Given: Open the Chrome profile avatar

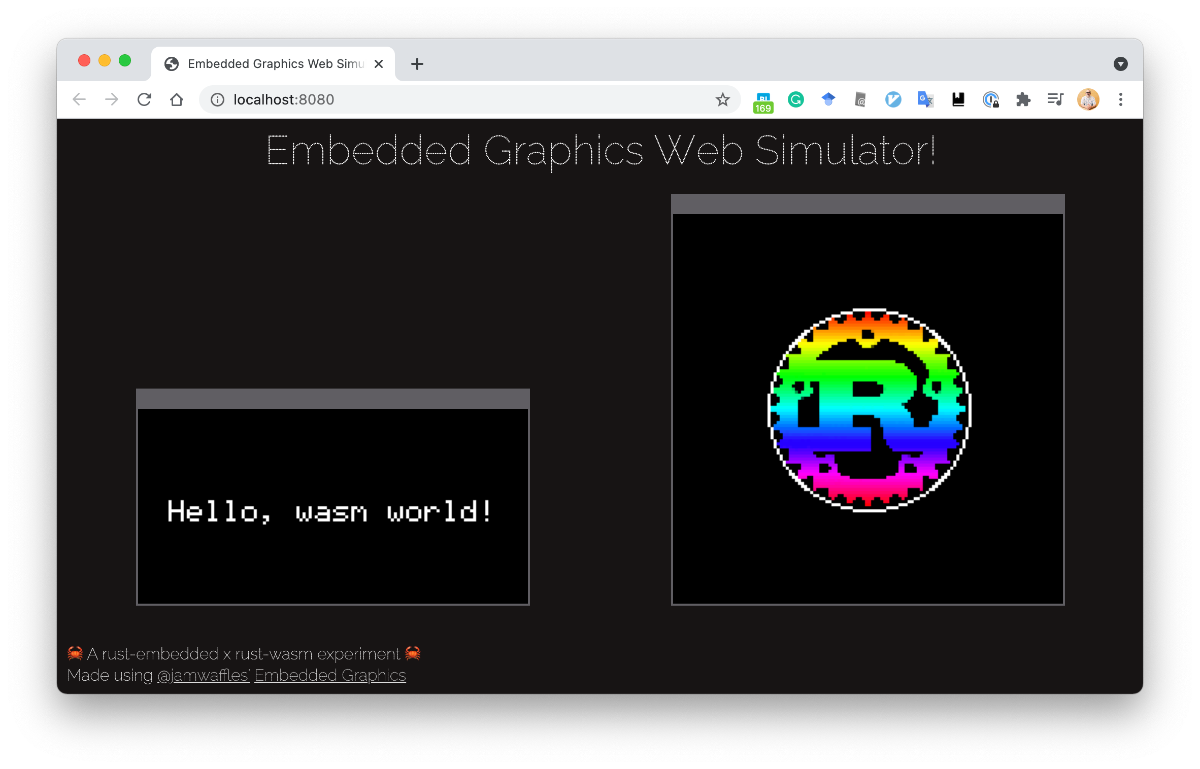Looking at the screenshot, I should point(1088,100).
